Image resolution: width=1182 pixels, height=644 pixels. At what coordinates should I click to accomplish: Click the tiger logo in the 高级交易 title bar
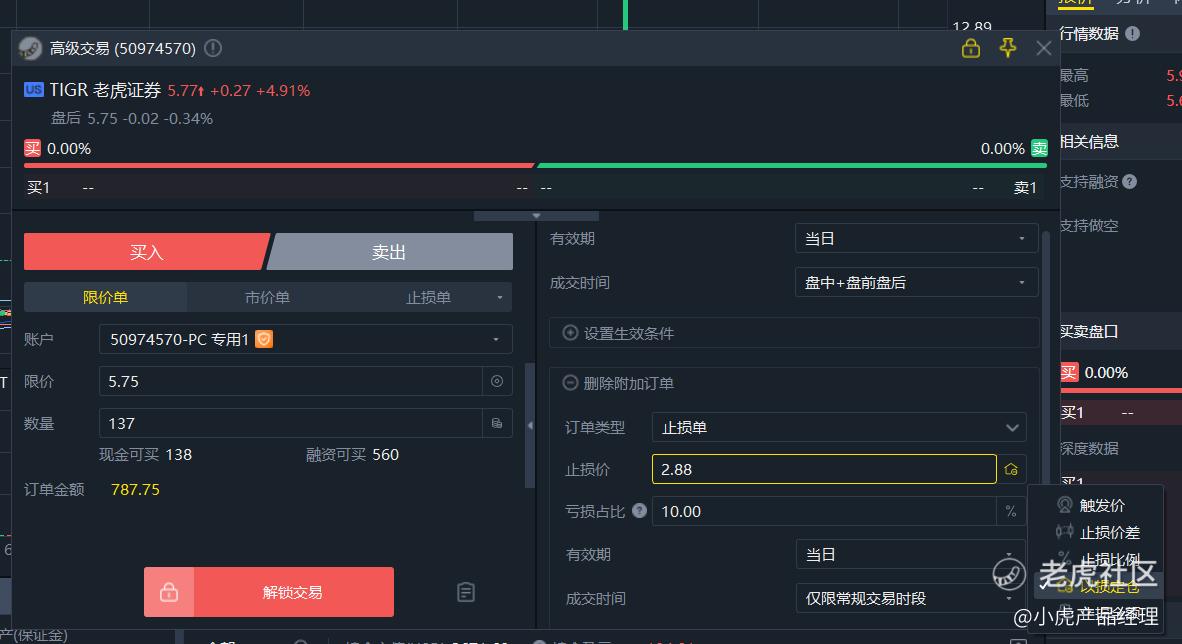pyautogui.click(x=30, y=48)
